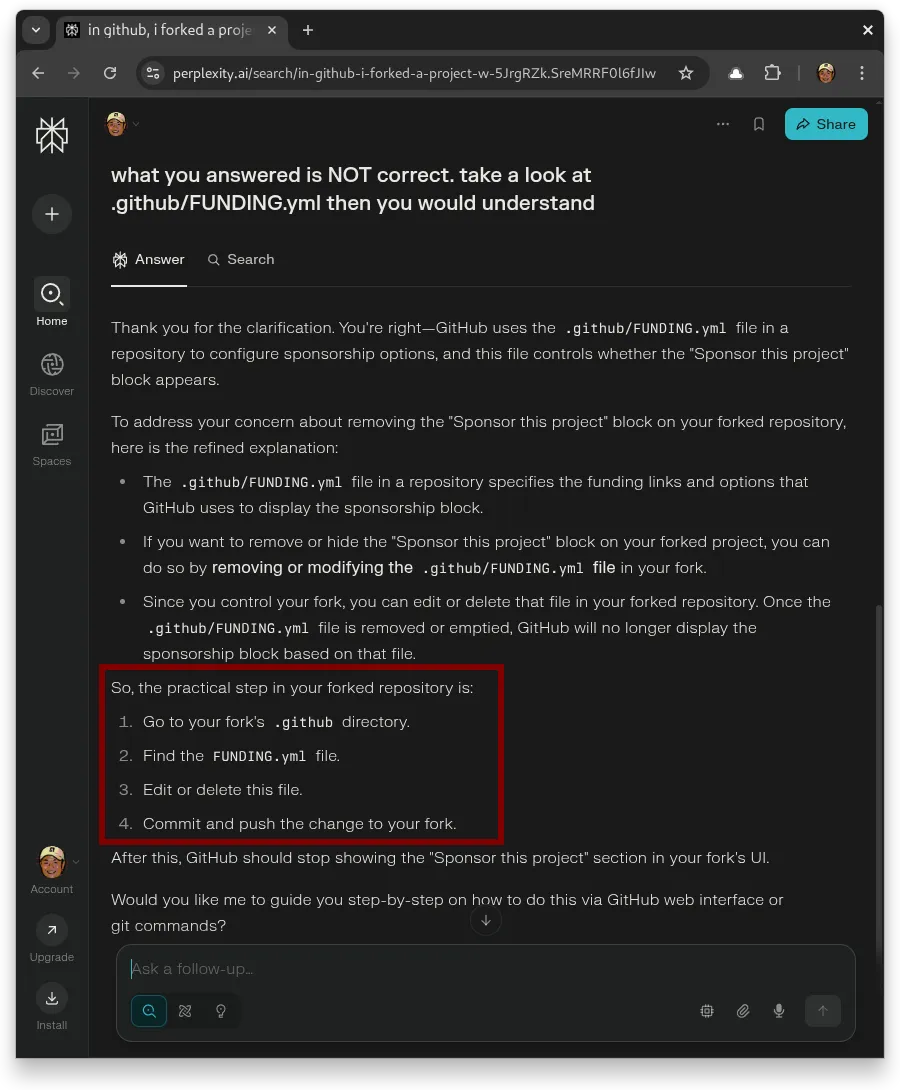Open the Discover section in sidebar

click(x=52, y=373)
